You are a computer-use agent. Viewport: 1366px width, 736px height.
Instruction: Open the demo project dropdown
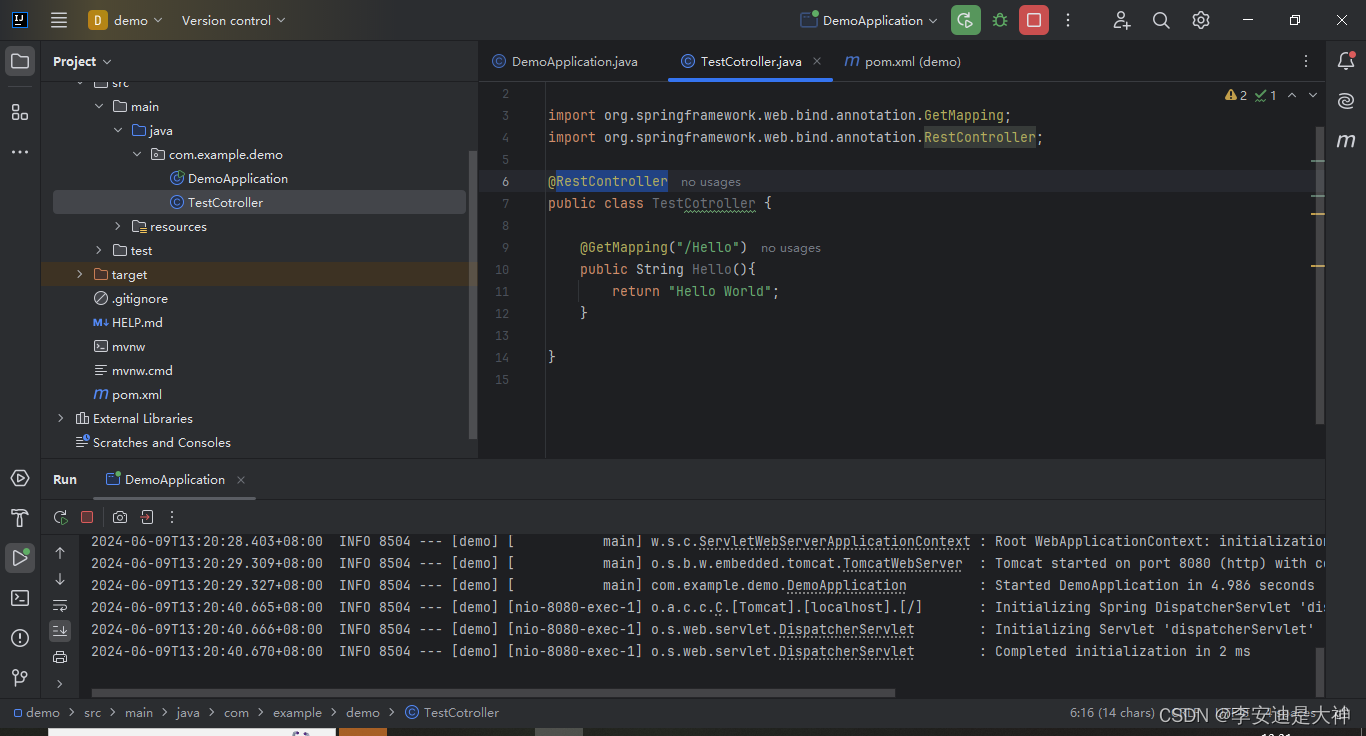click(126, 20)
